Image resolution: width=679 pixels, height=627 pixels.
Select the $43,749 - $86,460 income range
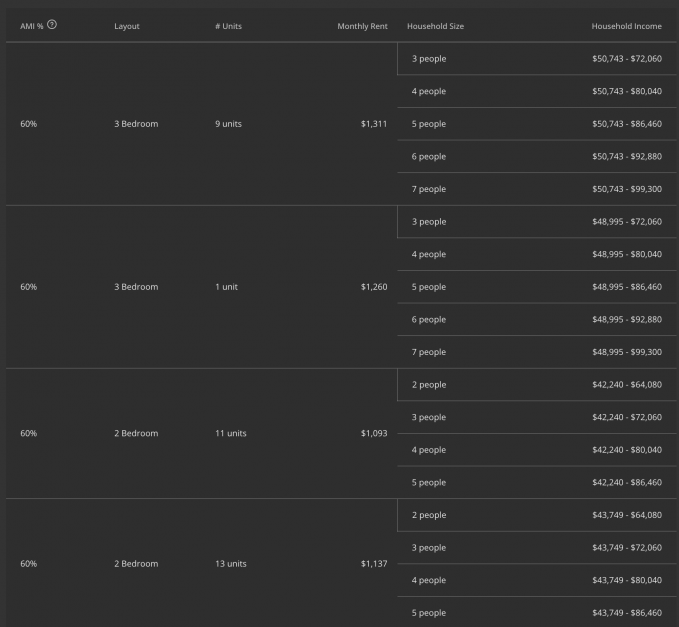coord(626,613)
